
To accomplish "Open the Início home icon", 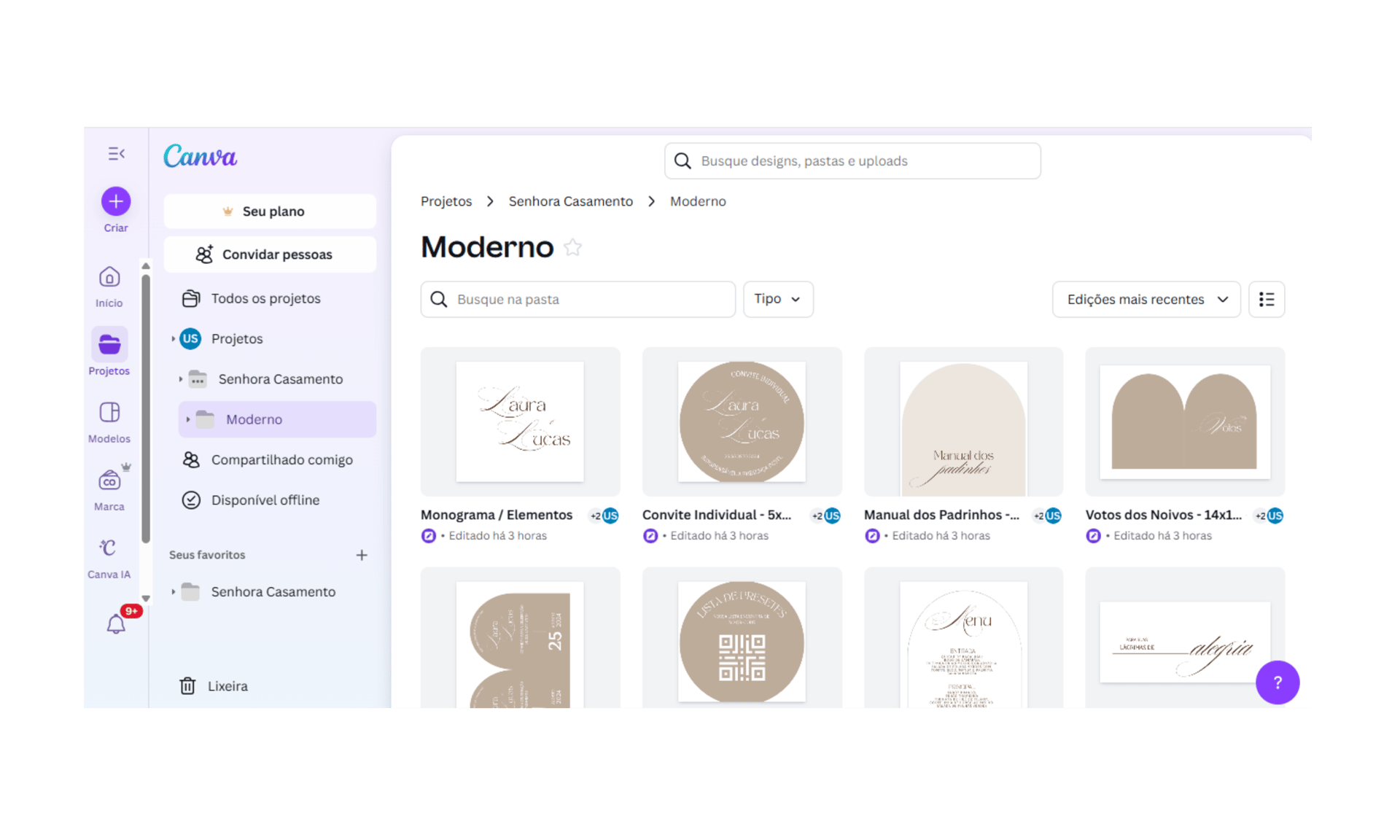I will click(x=109, y=278).
